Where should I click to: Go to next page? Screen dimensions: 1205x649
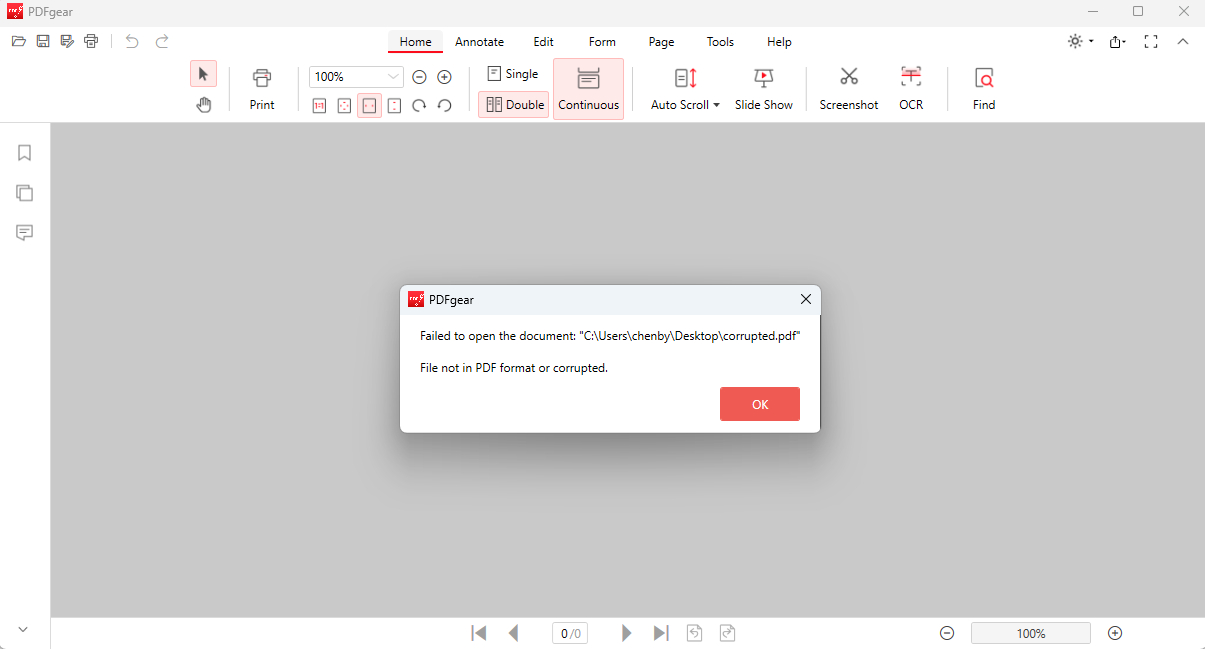pyautogui.click(x=626, y=633)
